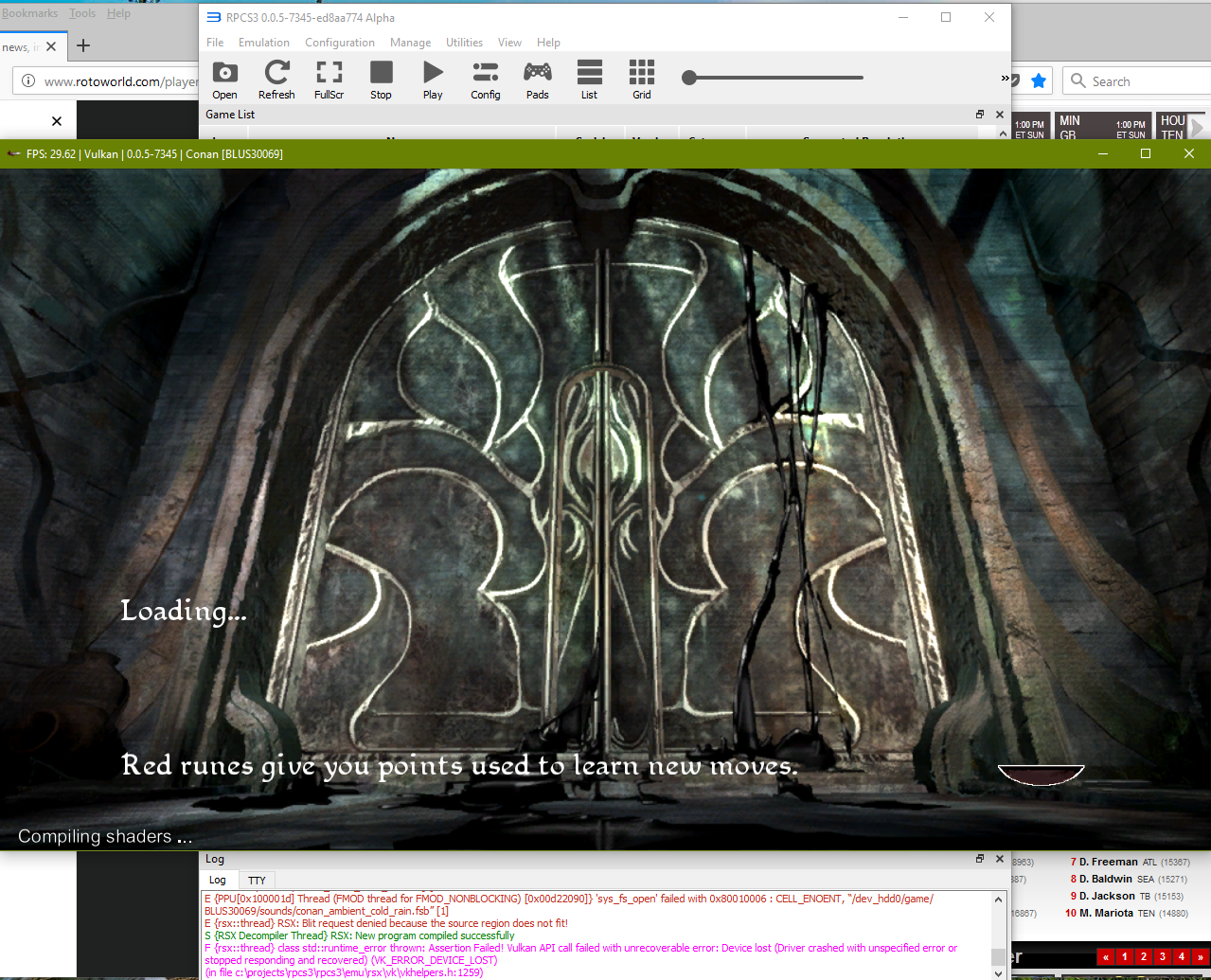
Task: Expand the toolbar overflow chevron
Action: tap(1005, 78)
